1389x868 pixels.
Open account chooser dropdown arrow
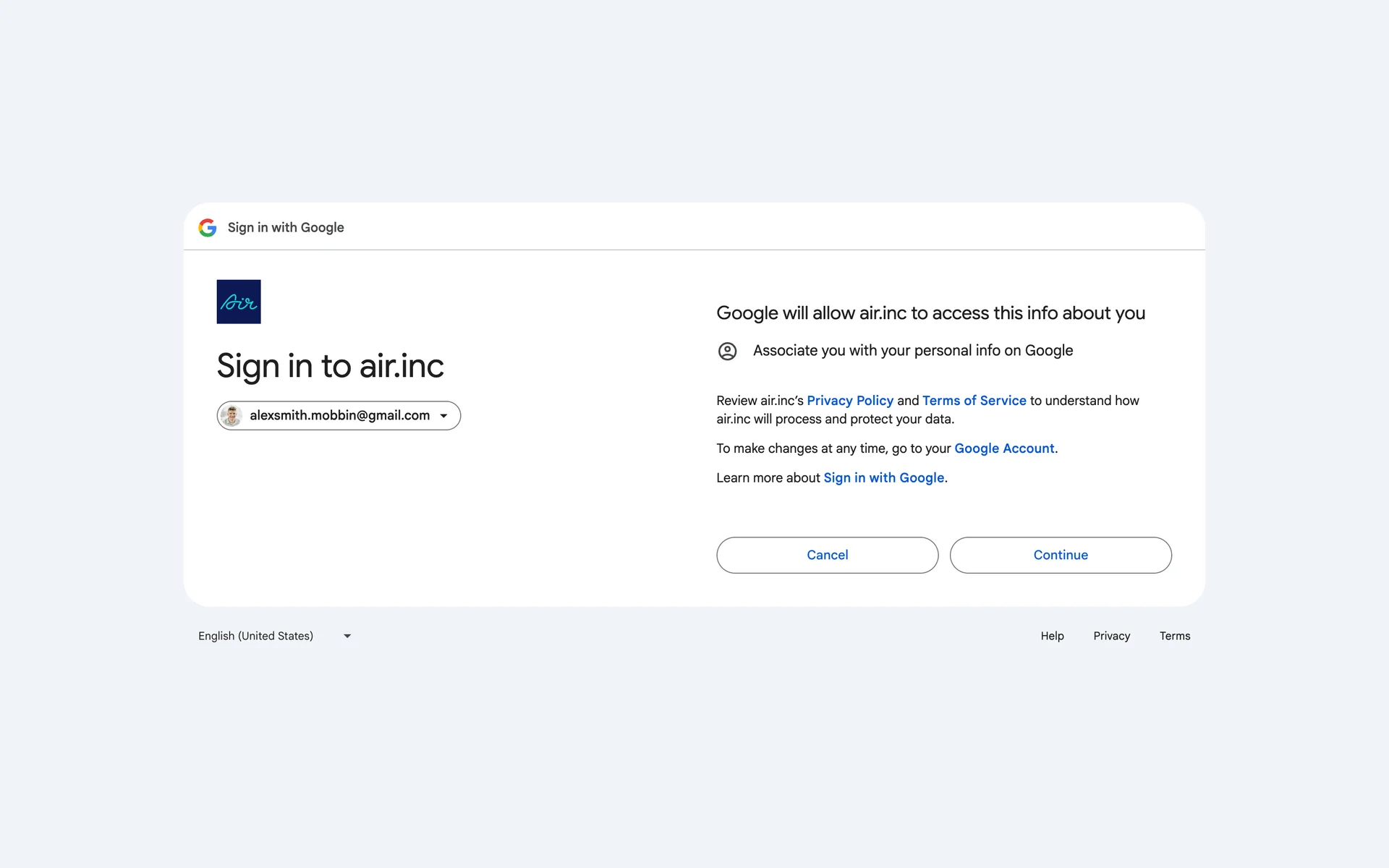(443, 416)
